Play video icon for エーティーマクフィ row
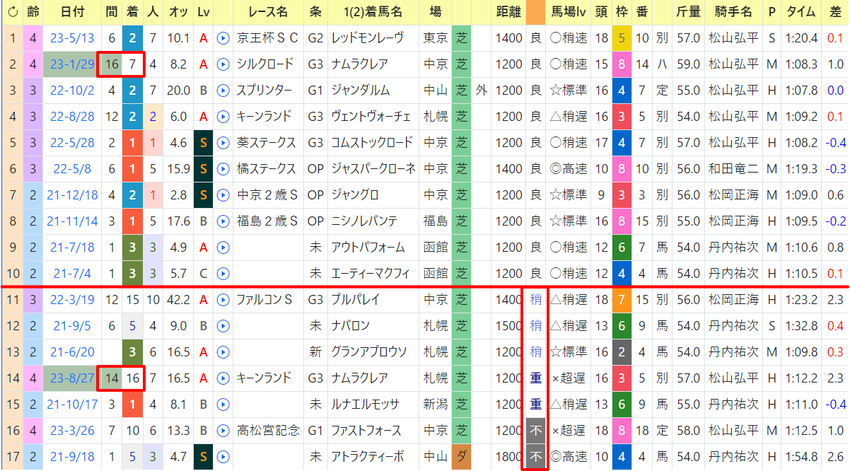The width and height of the screenshot is (850, 471). click(x=223, y=274)
